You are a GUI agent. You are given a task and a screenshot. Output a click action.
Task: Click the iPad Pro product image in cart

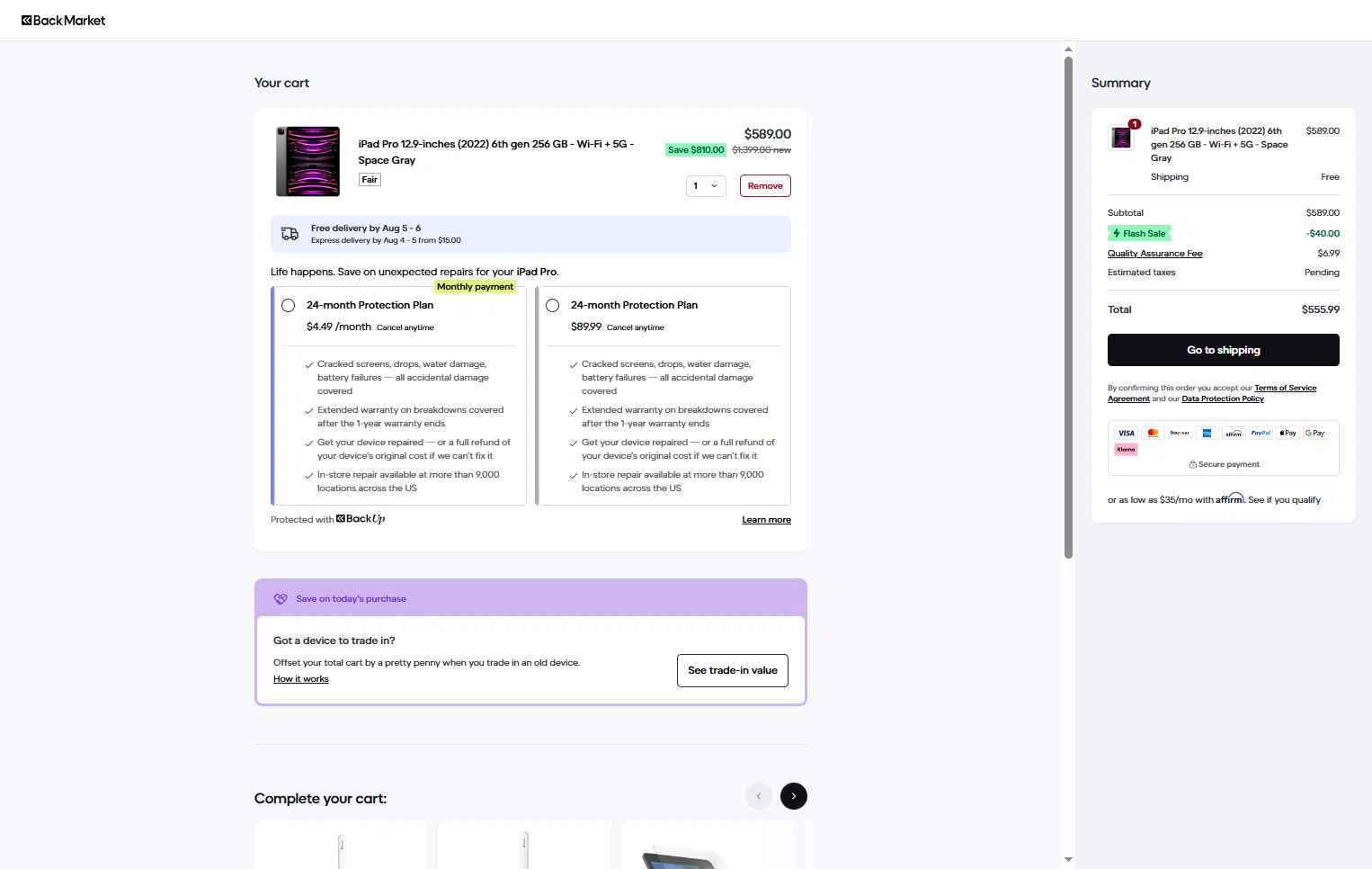[x=308, y=161]
